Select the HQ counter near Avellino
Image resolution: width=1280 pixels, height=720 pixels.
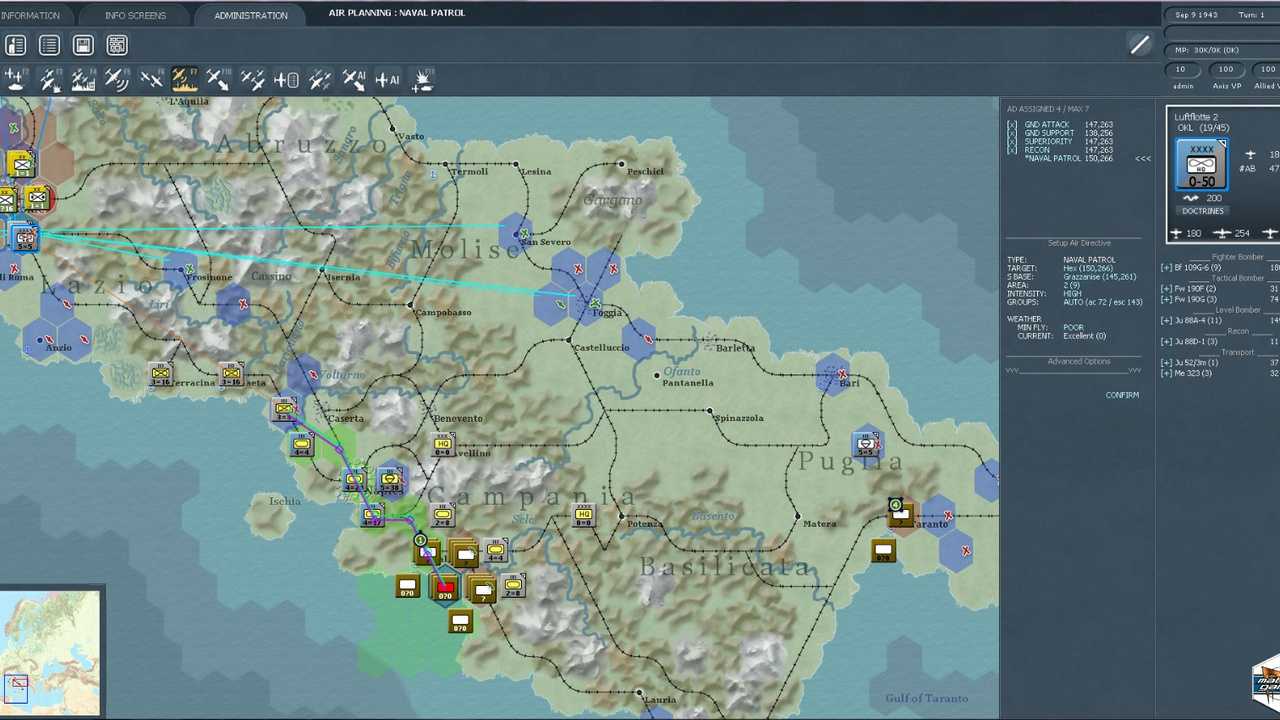tap(443, 446)
